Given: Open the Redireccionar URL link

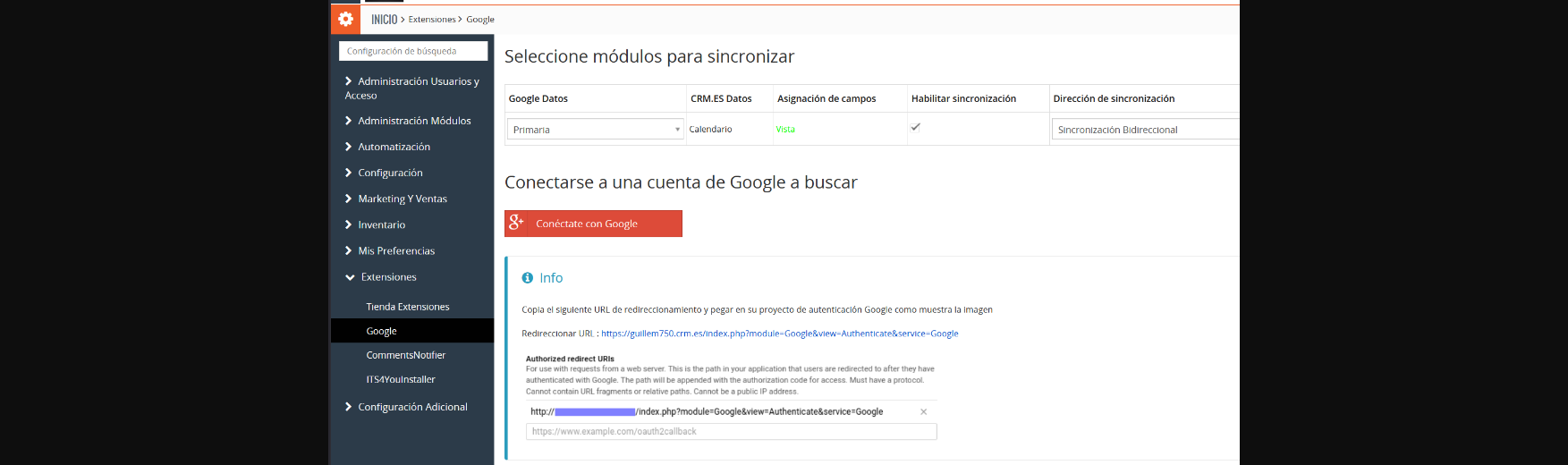Looking at the screenshot, I should pyautogui.click(x=779, y=334).
